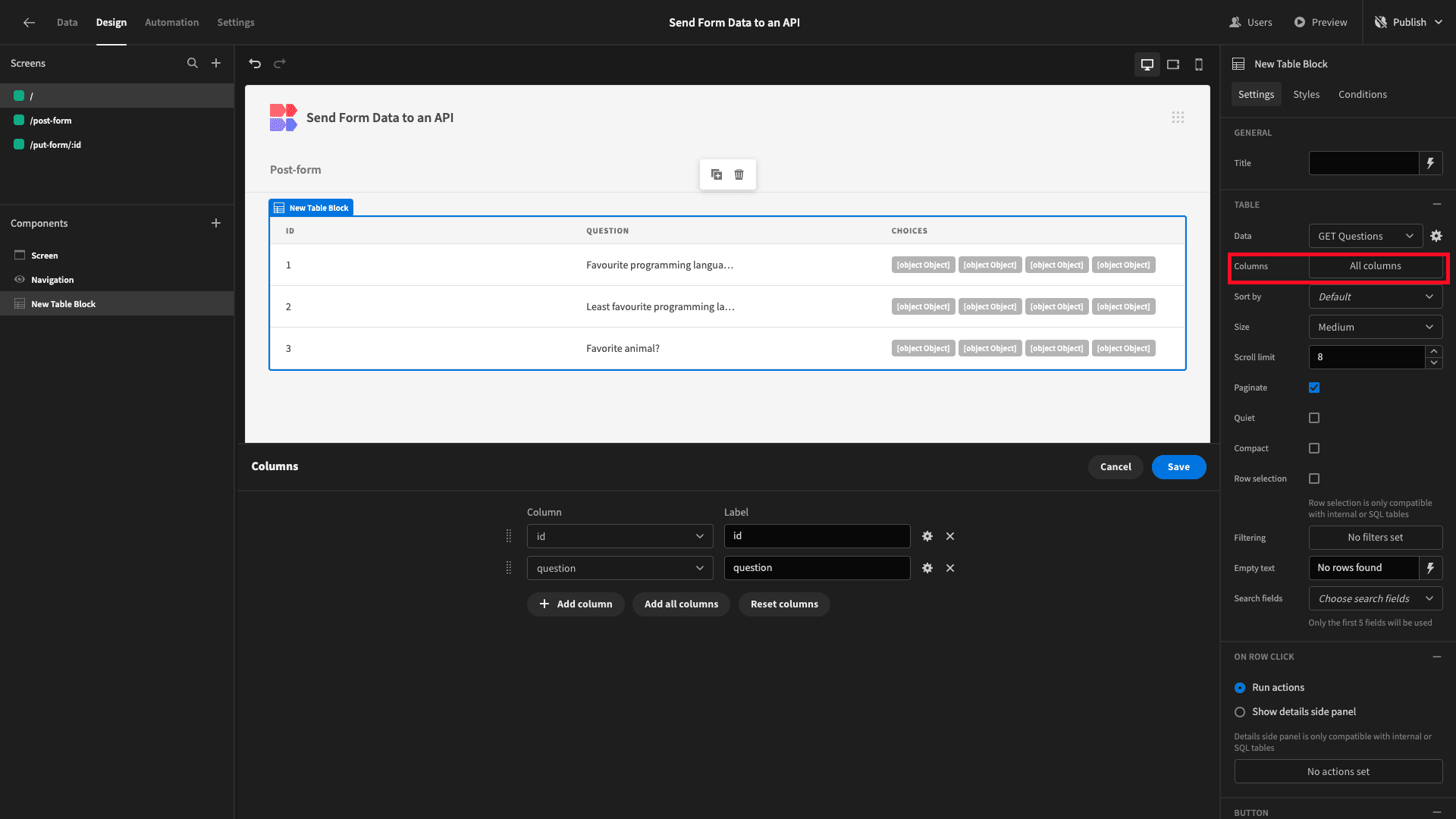Enable the Row selection checkbox
The width and height of the screenshot is (1456, 819).
pos(1314,479)
